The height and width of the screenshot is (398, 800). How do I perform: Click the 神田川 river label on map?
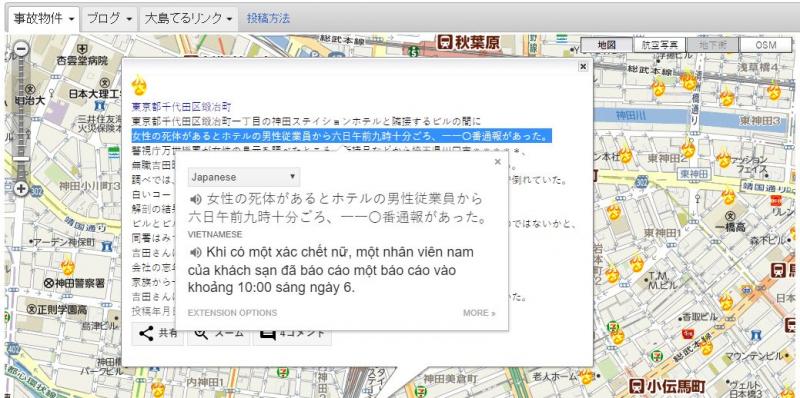[630, 116]
